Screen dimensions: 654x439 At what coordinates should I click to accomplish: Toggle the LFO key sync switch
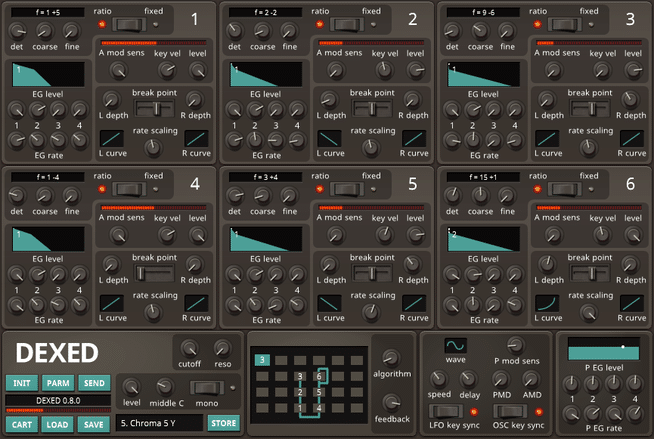coord(445,412)
